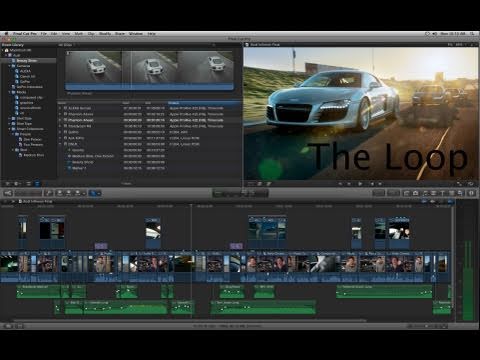
Task: Open the Modify menu
Action: tap(105, 34)
